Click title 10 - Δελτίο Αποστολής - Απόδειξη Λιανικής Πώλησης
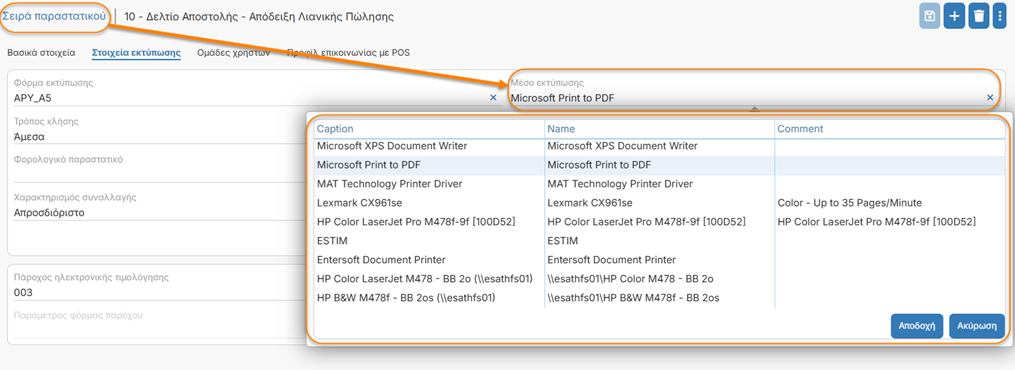The height and width of the screenshot is (370, 1015). [x=258, y=16]
